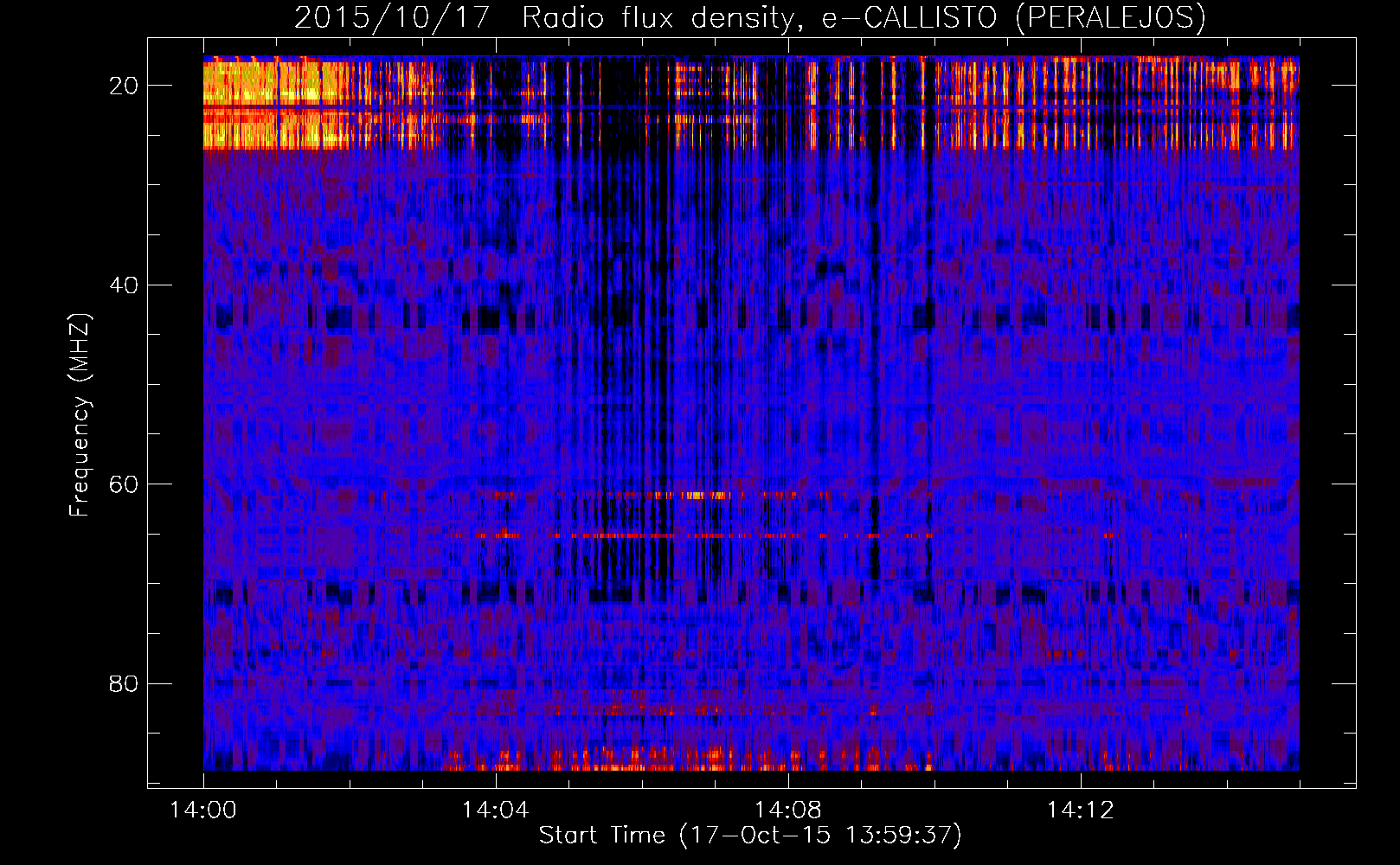Click the 14:04 time tick label
Image resolution: width=1400 pixels, height=865 pixels.
point(495,811)
